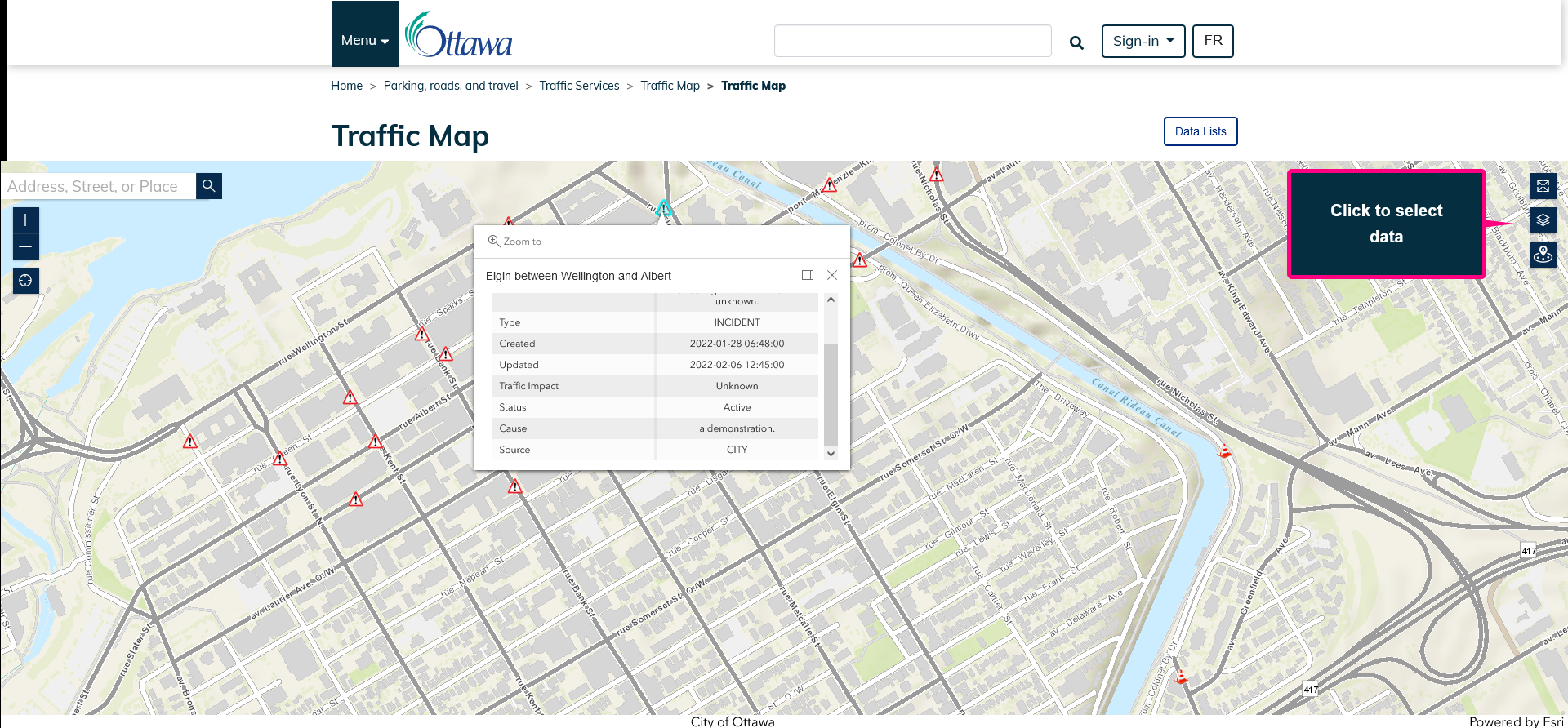Click the Updated date 2022-02-06 12:45:00
Screen dimensions: 1568x728
737,365
